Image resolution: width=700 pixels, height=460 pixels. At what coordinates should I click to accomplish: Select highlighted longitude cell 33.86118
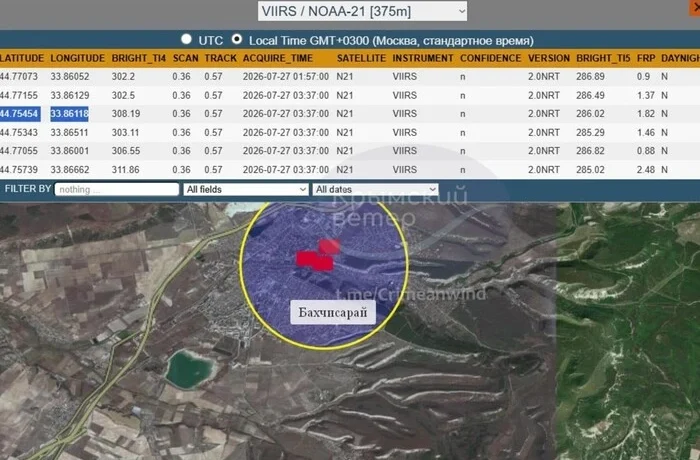pyautogui.click(x=69, y=114)
